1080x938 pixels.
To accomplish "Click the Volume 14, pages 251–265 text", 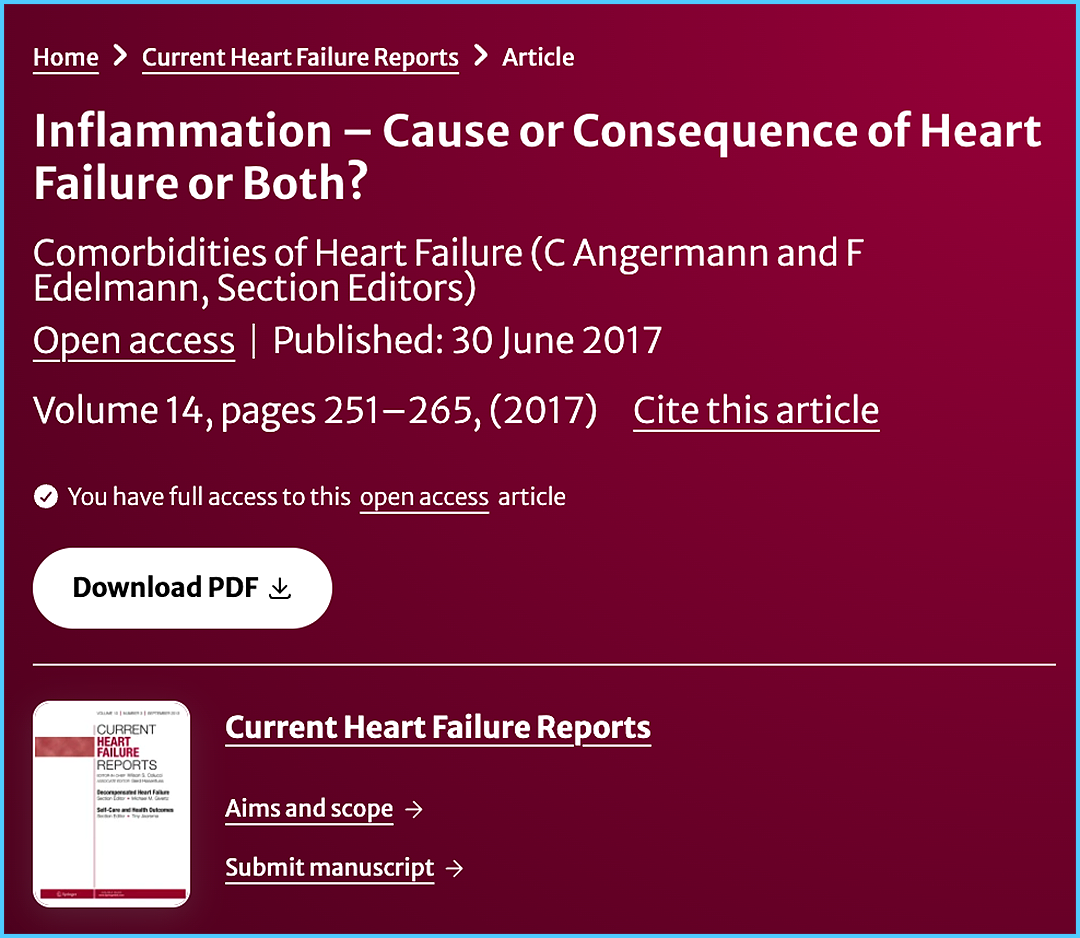I will coord(315,411).
